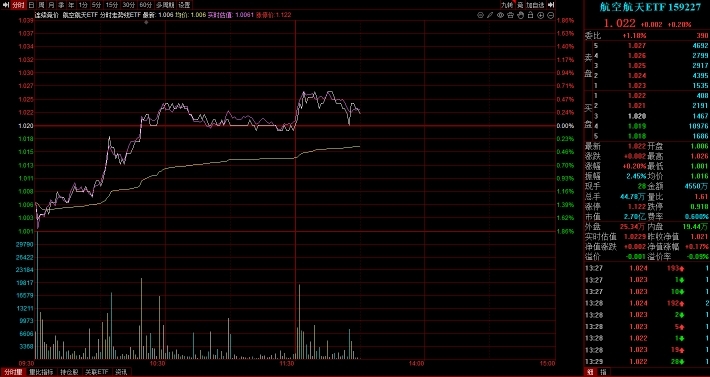
Task: Click the current price 1.022 header
Action: pos(619,23)
